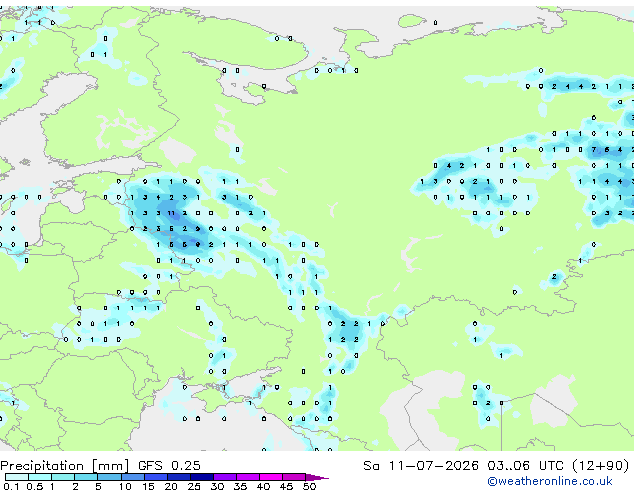Screen dimensions: 634x490
Task: Click the 0.1–0.5 mm legend color swatch
Action: (x=17, y=477)
